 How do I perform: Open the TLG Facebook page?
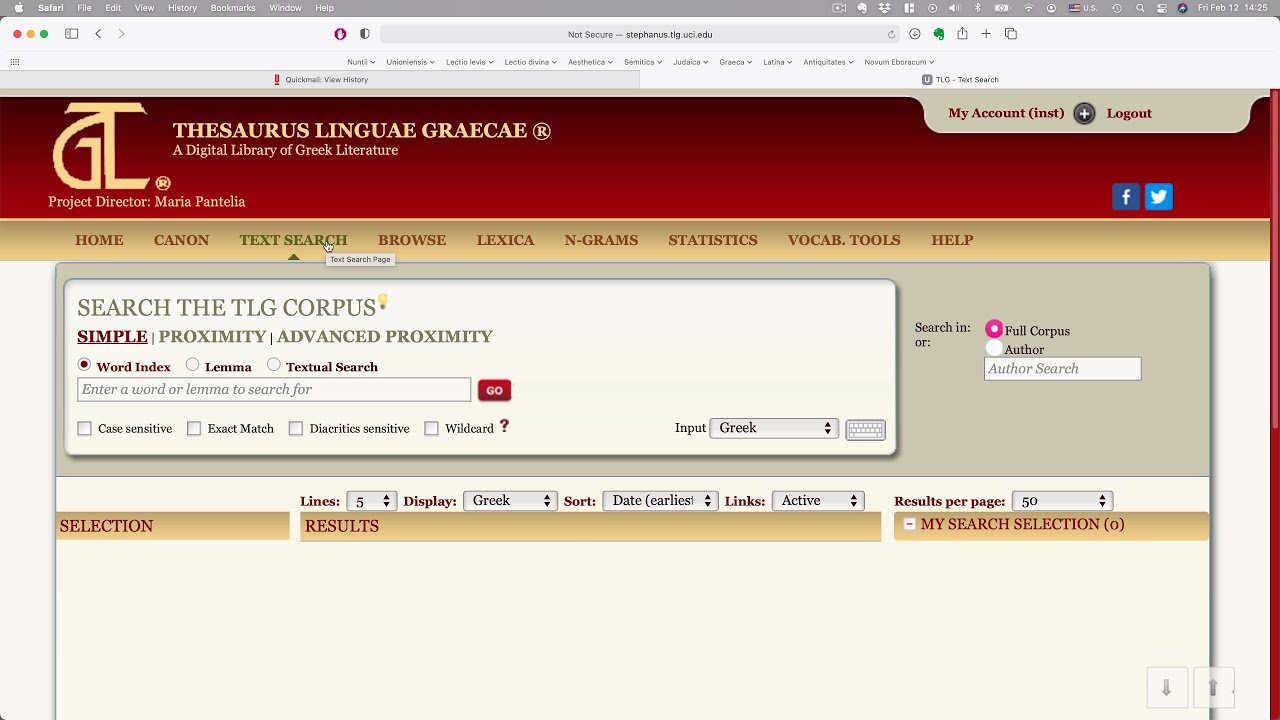(x=1126, y=197)
